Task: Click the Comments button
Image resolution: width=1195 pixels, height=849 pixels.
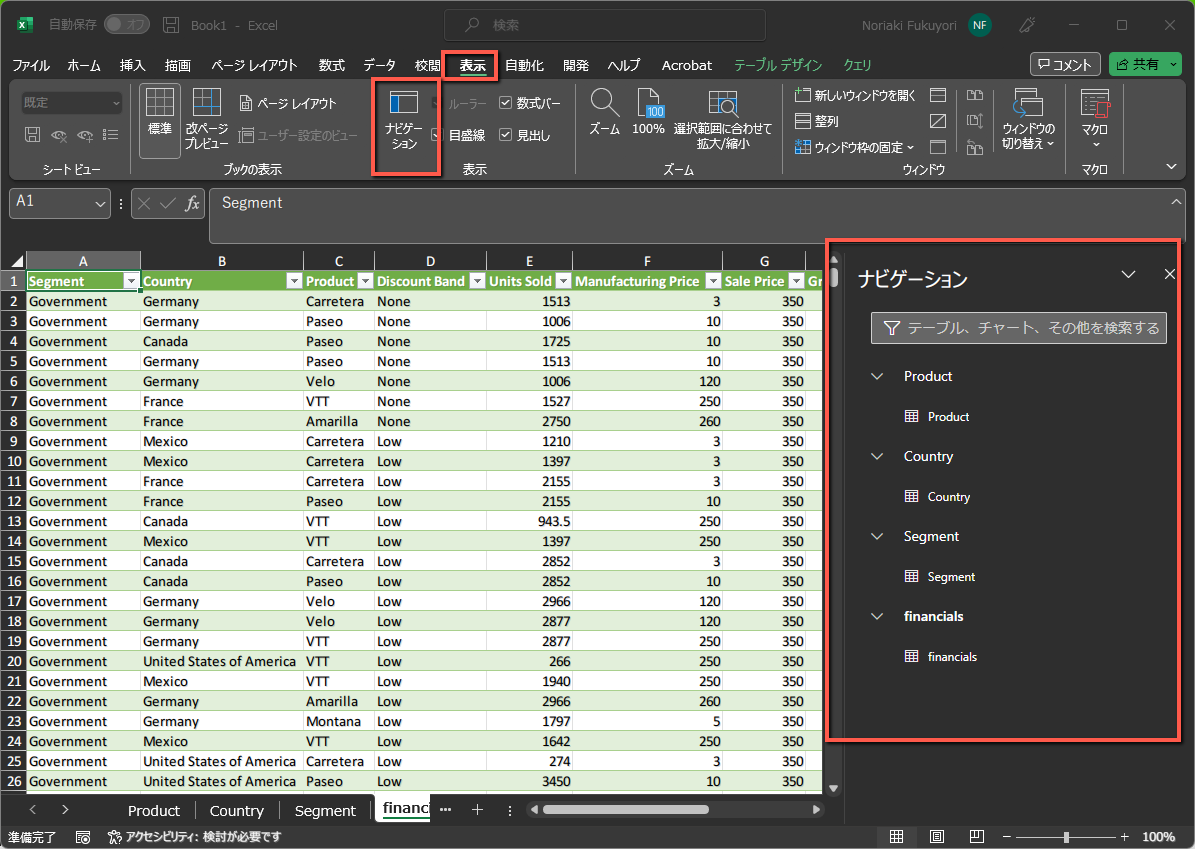Action: click(1065, 65)
